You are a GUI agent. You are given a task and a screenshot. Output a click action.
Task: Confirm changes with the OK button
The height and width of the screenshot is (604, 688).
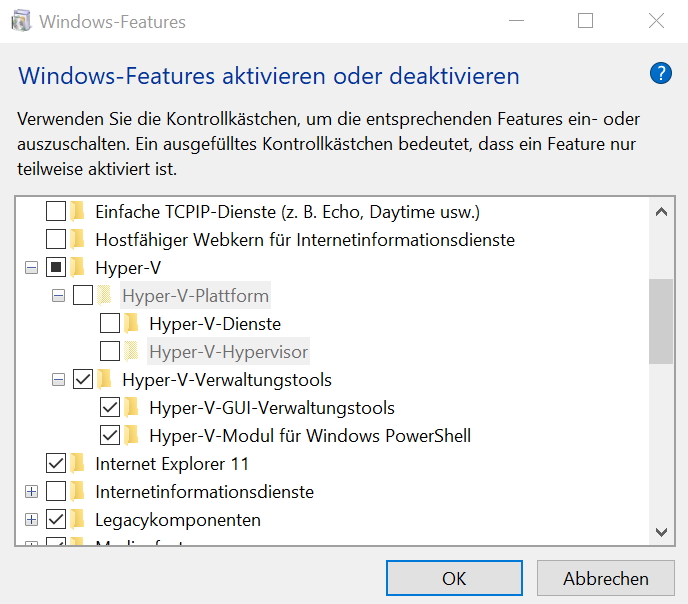[x=454, y=578]
